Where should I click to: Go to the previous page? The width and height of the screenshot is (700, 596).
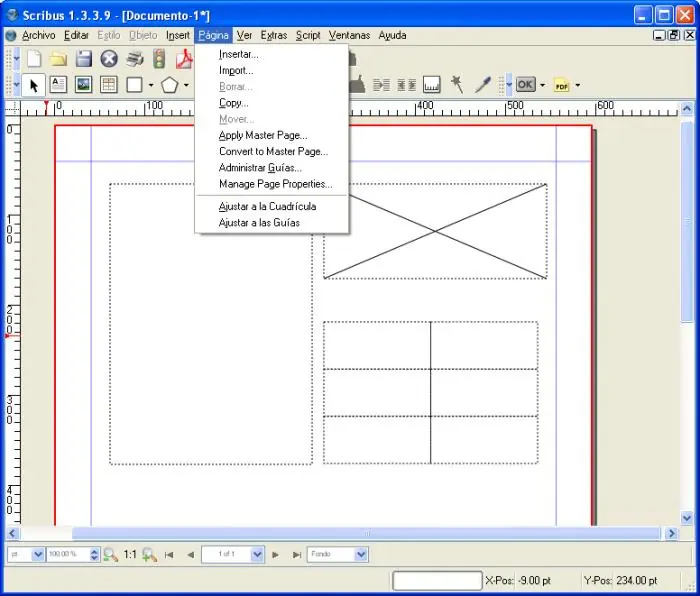pyautogui.click(x=191, y=554)
